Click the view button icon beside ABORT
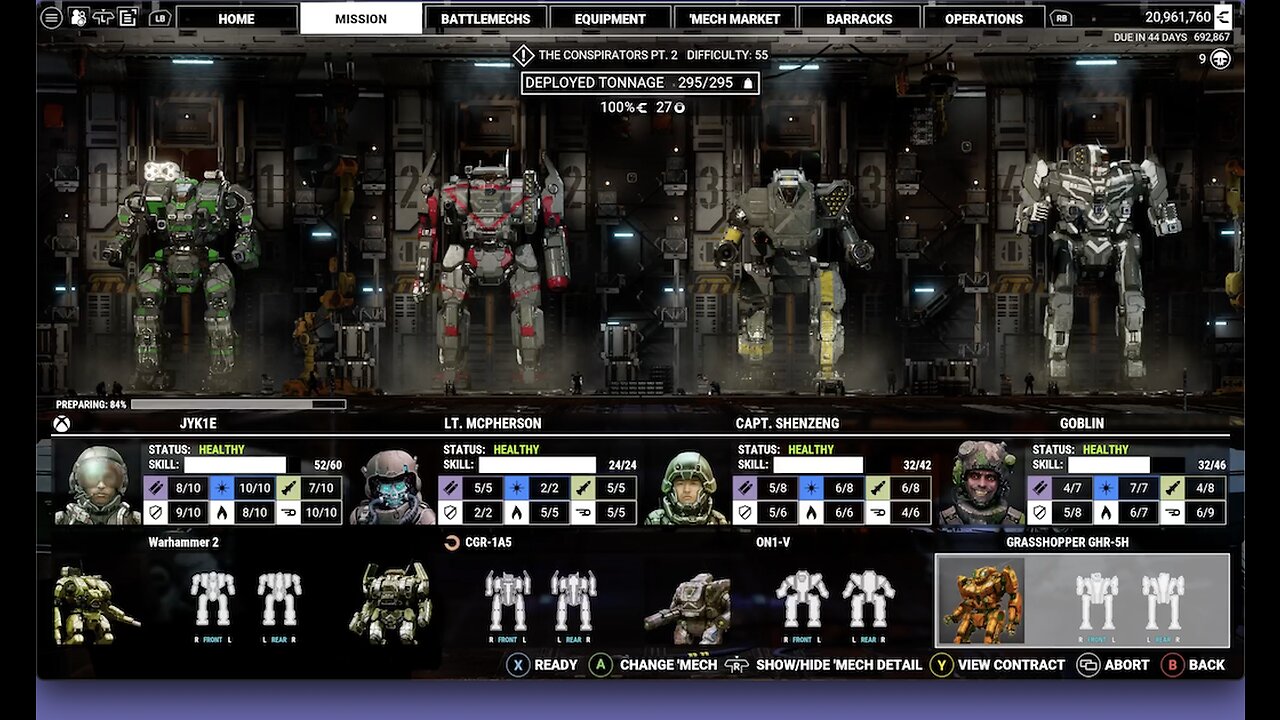1280x720 pixels. click(1088, 664)
